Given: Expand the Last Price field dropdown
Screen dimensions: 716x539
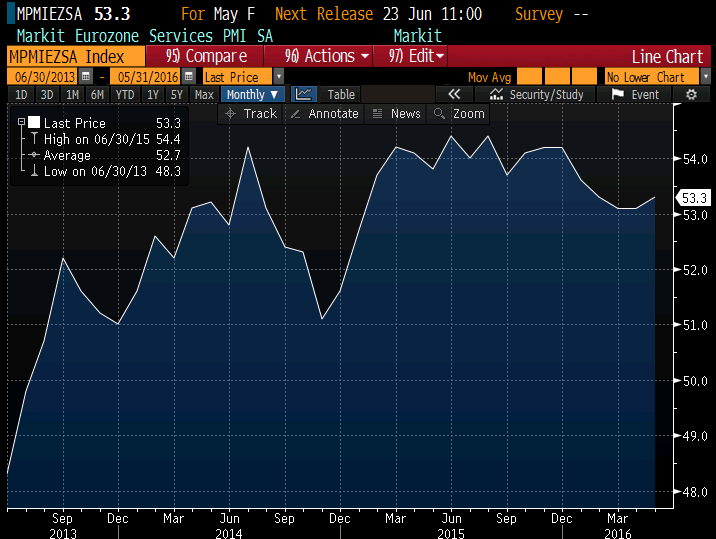Looking at the screenshot, I should (x=278, y=77).
